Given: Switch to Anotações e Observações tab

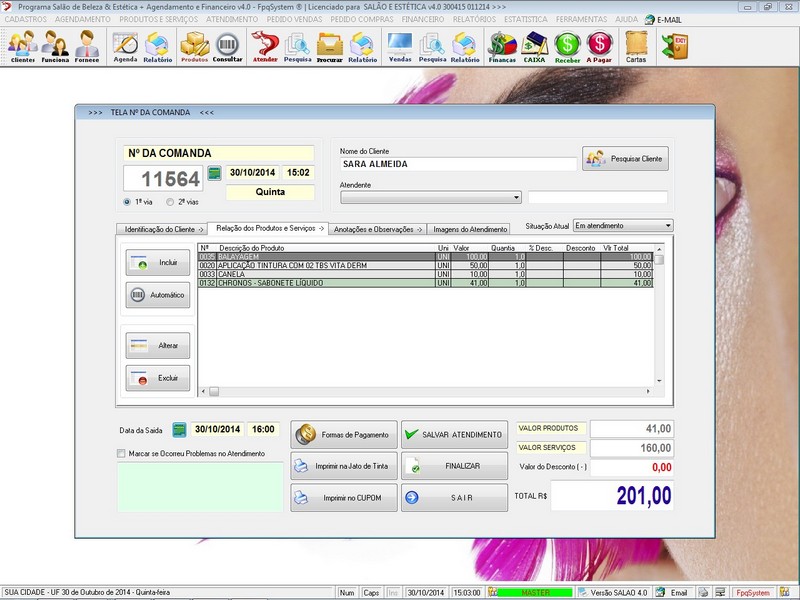Looking at the screenshot, I should pos(378,229).
